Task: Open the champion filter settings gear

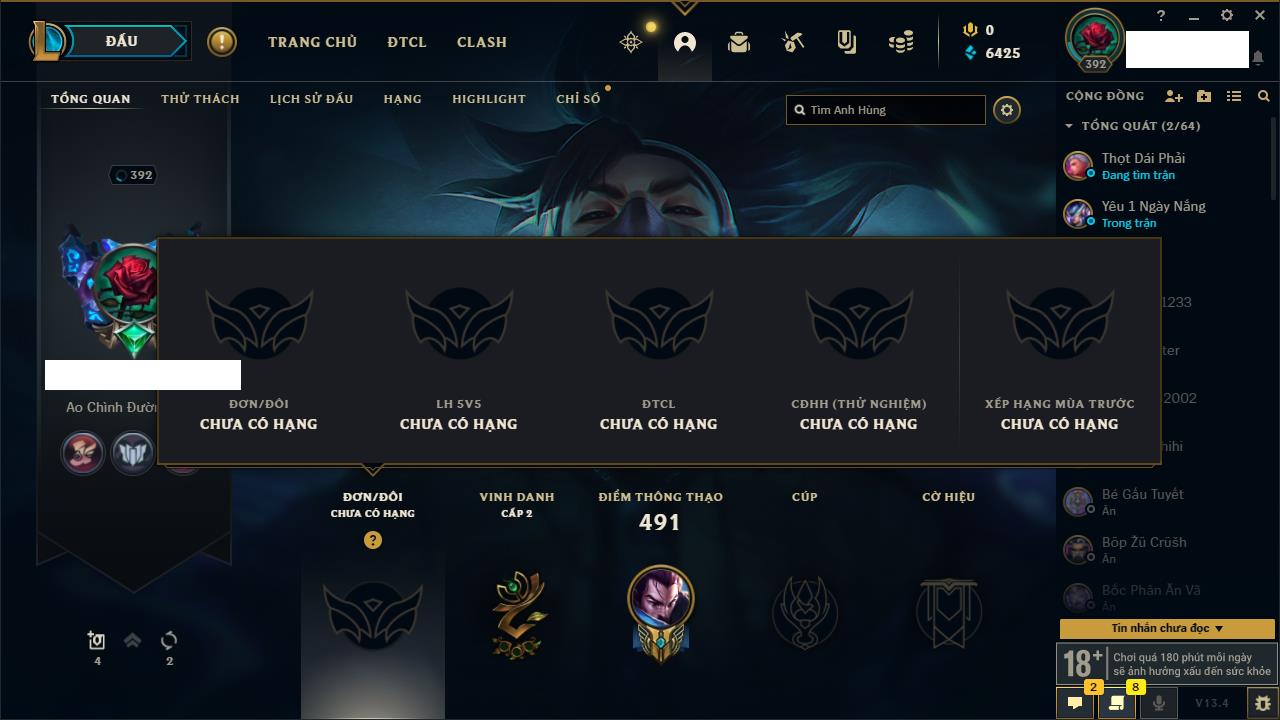Action: tap(1007, 110)
